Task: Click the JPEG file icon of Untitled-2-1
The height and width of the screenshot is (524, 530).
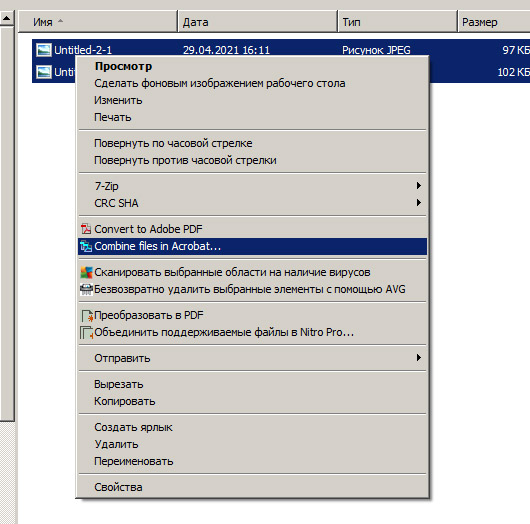Action: 44,50
